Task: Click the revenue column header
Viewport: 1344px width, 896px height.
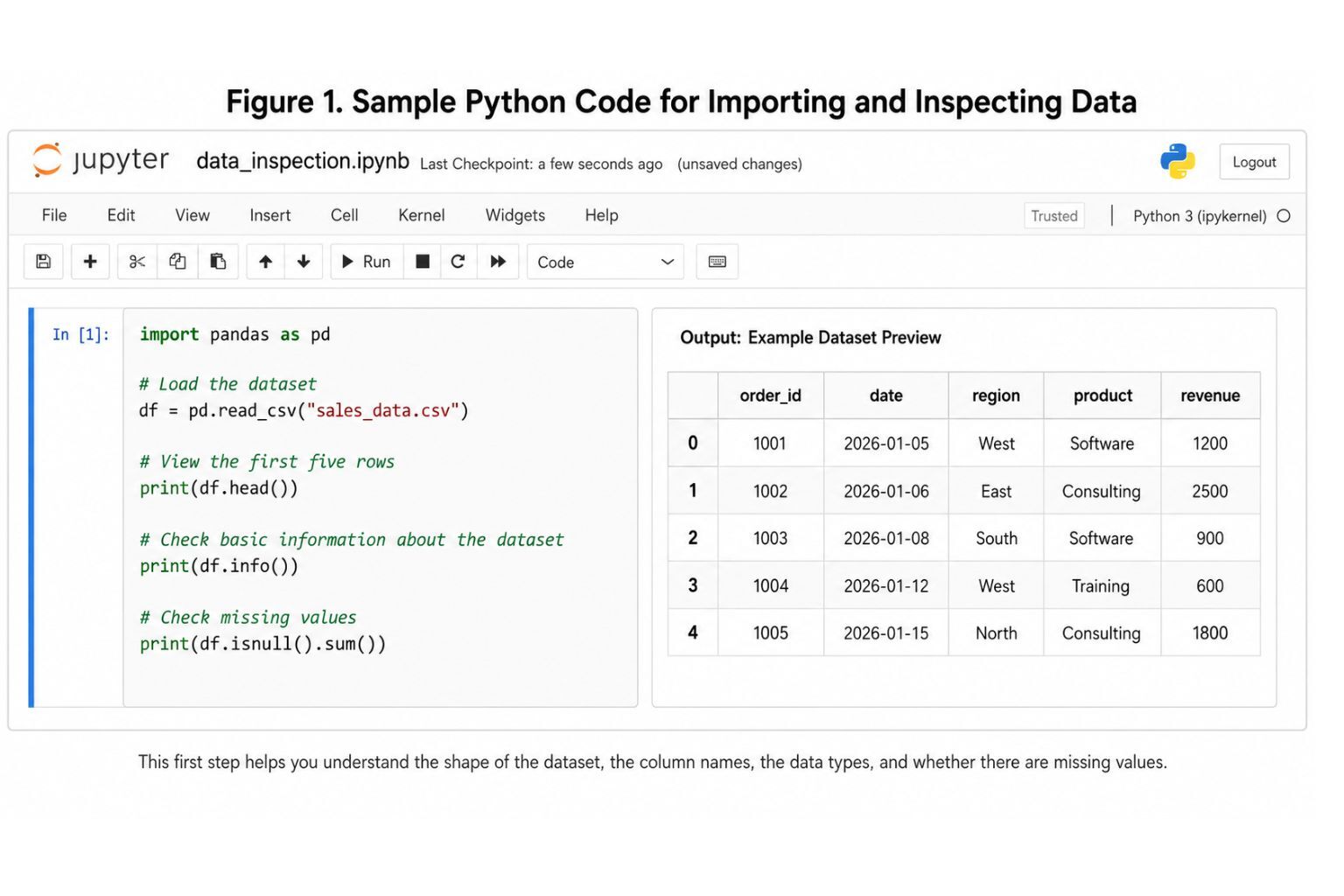Action: tap(1210, 395)
